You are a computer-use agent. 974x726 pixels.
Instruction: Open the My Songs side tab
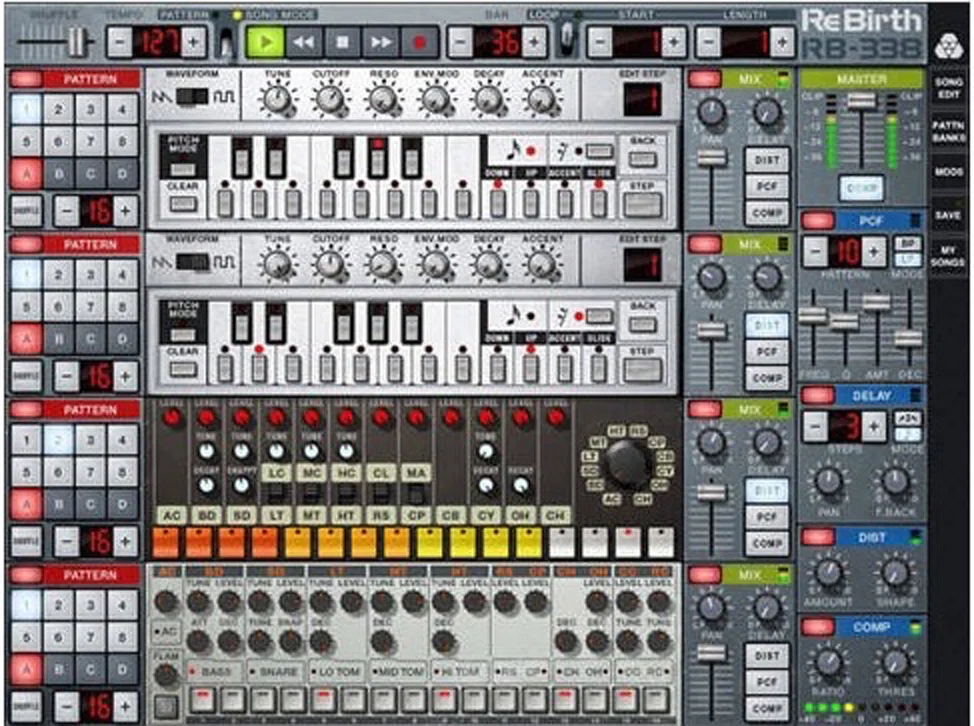coord(948,256)
